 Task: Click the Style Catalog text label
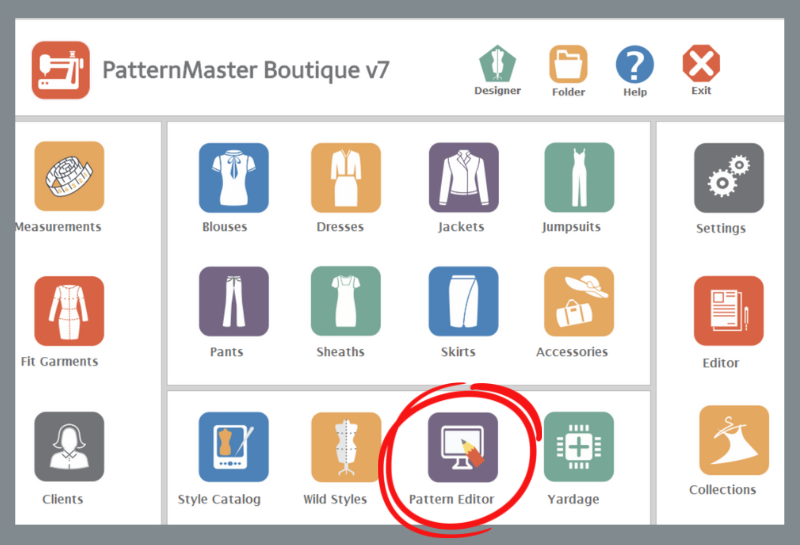219,500
